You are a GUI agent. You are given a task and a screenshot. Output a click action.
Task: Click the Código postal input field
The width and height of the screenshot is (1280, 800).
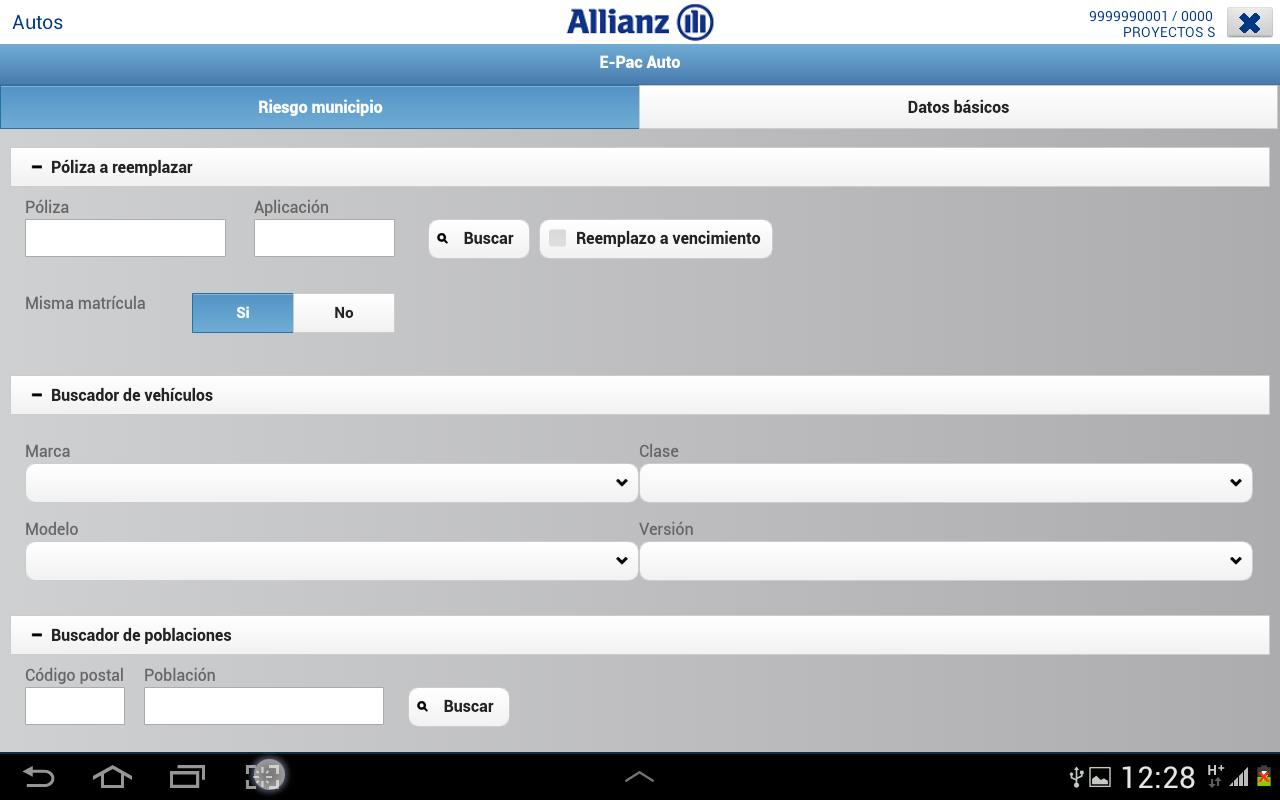coord(74,705)
